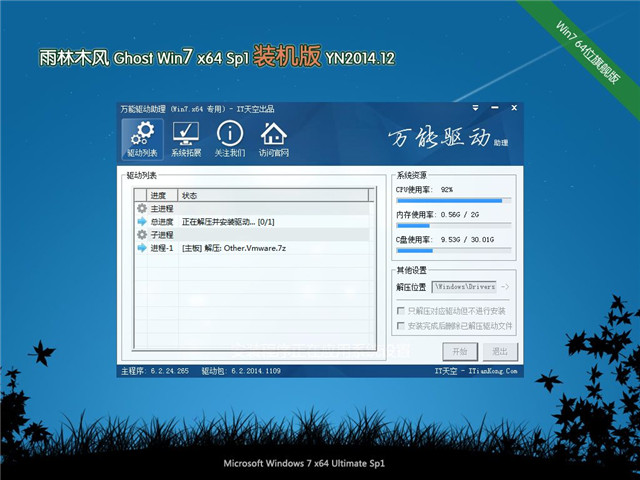Select the 进程-1 row label
The width and height of the screenshot is (640, 480).
(x=162, y=248)
